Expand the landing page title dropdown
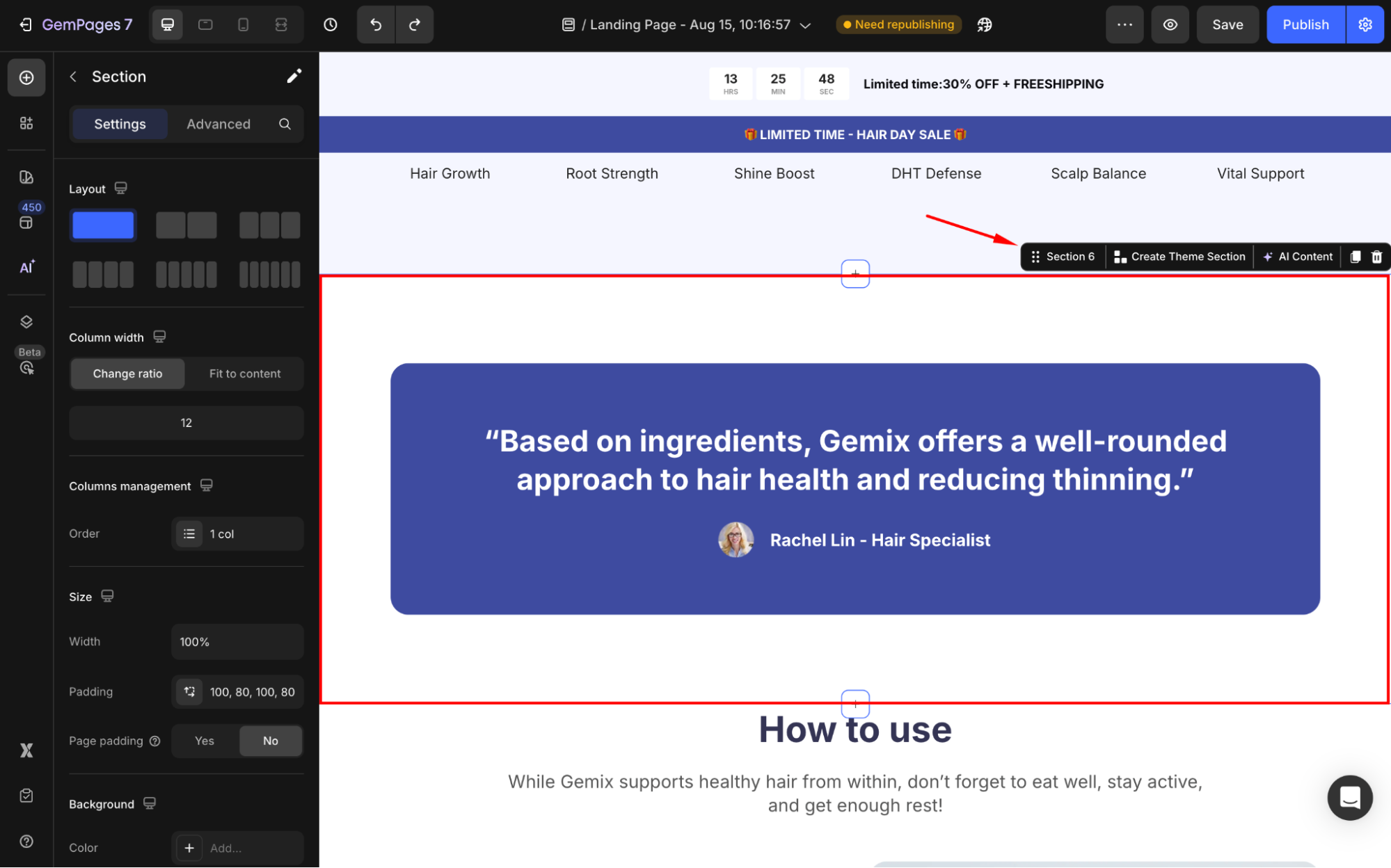1391x868 pixels. coord(806,25)
